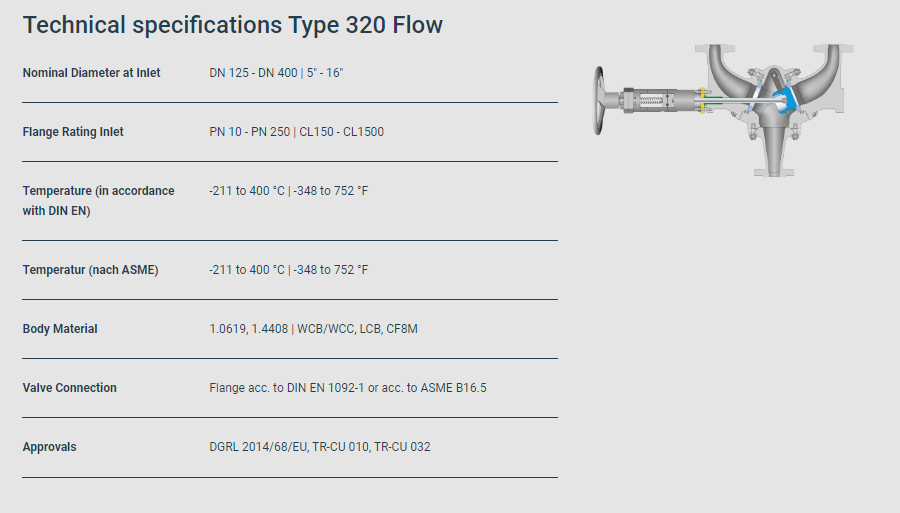Select the Nominal Diameter at Inlet label
The width and height of the screenshot is (900, 513).
tap(91, 73)
